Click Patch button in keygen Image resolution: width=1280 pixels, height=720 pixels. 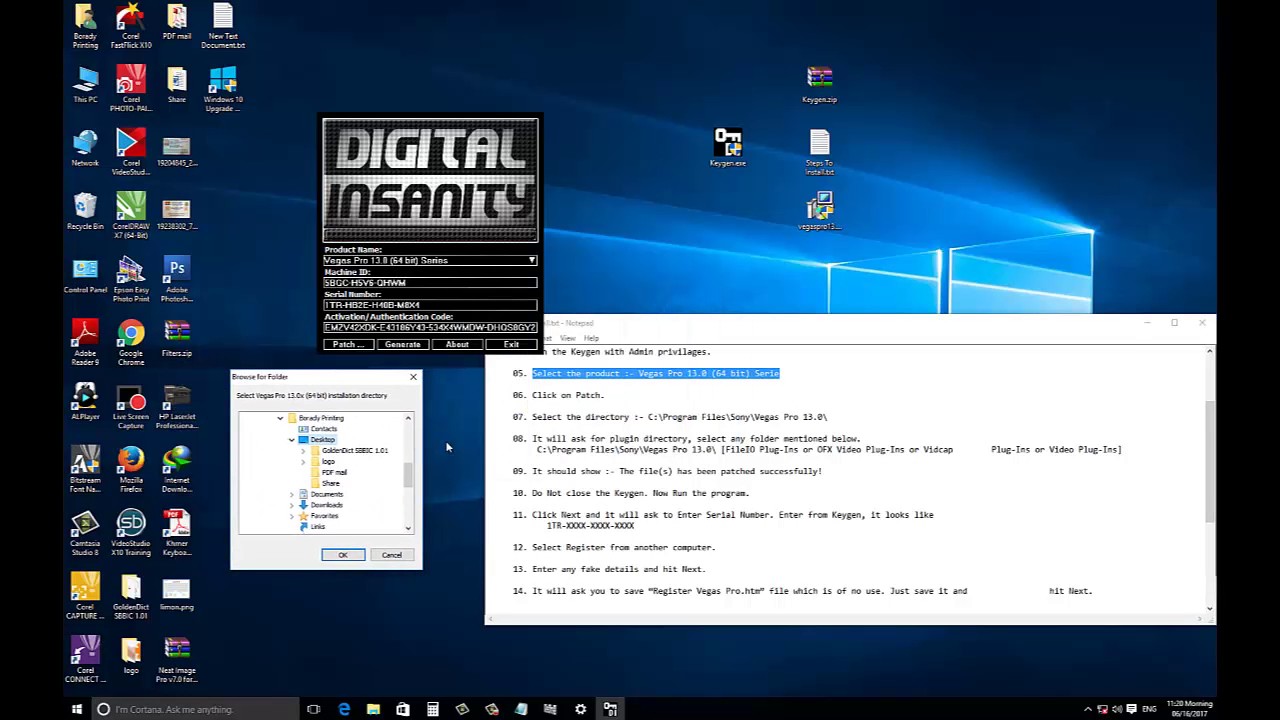[348, 344]
